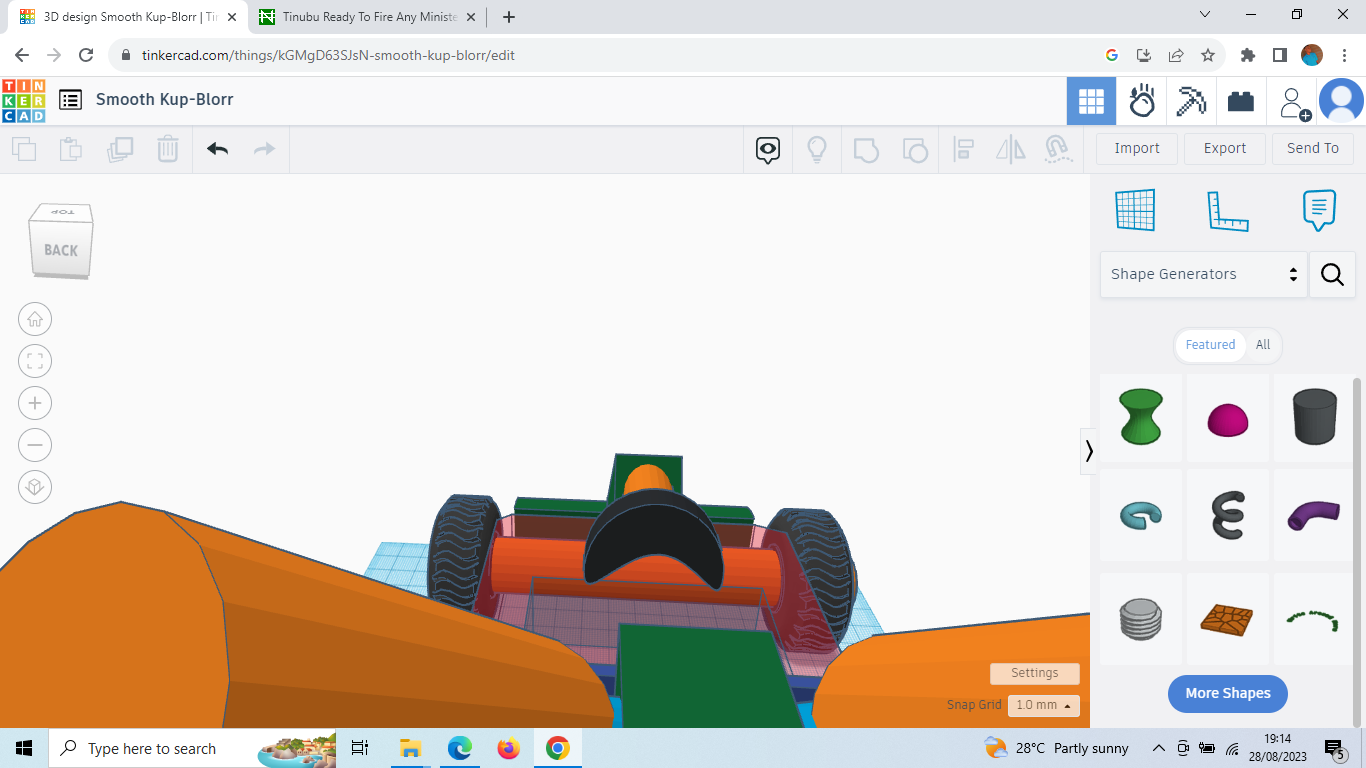Select the Ruler tool
Viewport: 1366px width, 768px height.
point(1228,210)
